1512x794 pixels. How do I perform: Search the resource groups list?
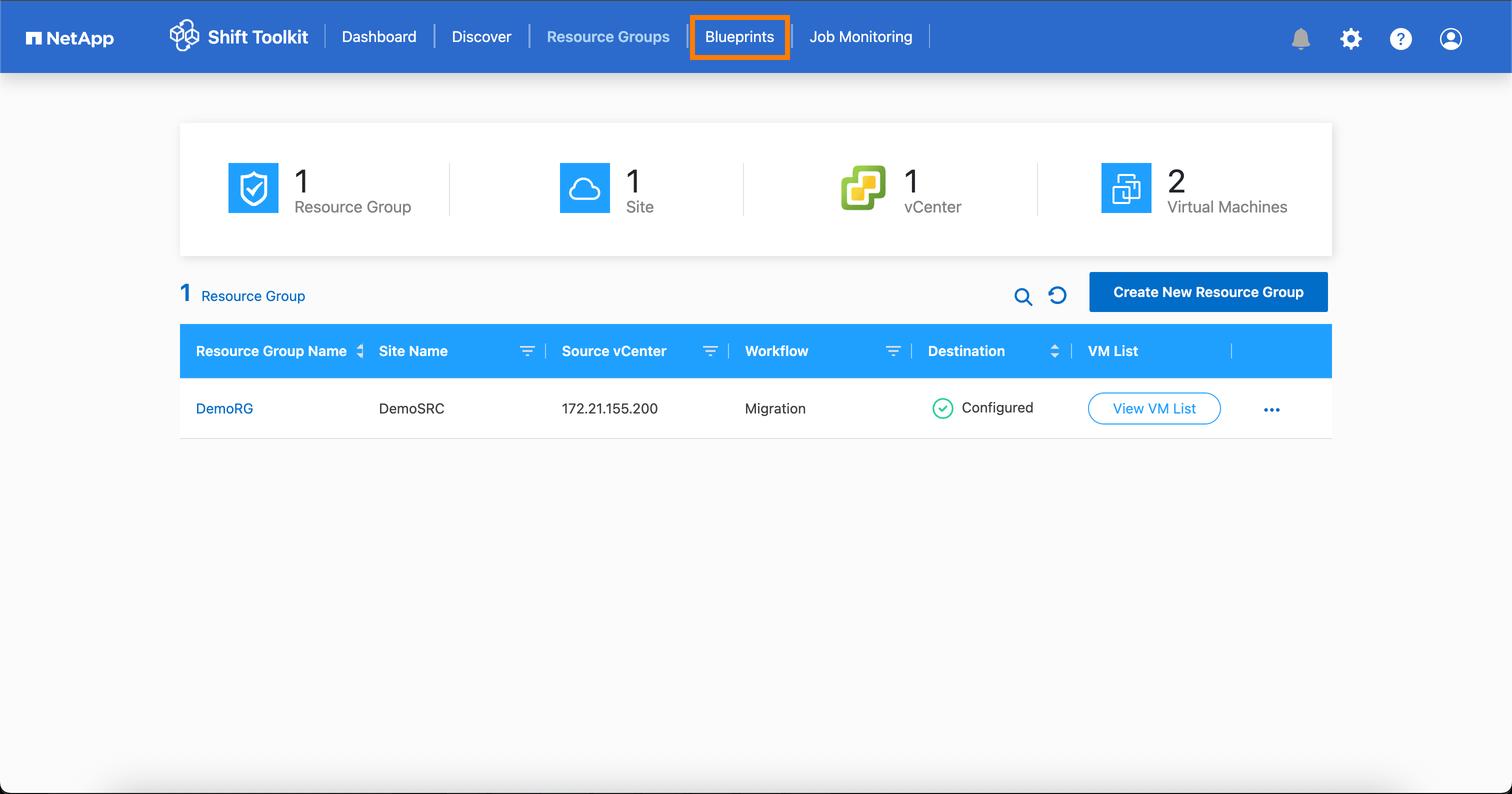click(x=1023, y=296)
